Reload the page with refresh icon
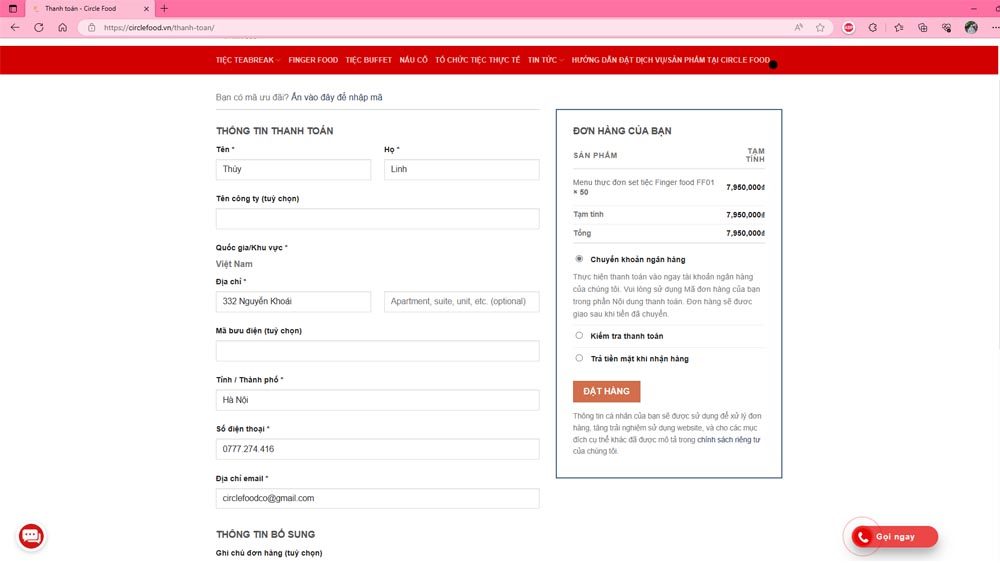The image size is (1000, 563). (39, 27)
